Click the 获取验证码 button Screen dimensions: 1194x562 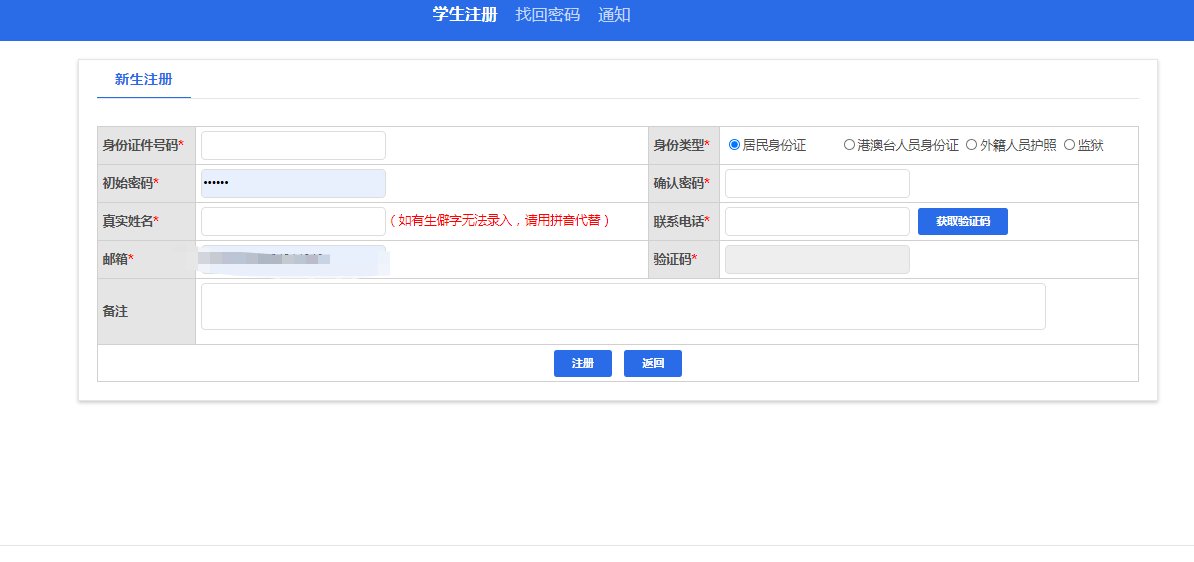(x=963, y=222)
